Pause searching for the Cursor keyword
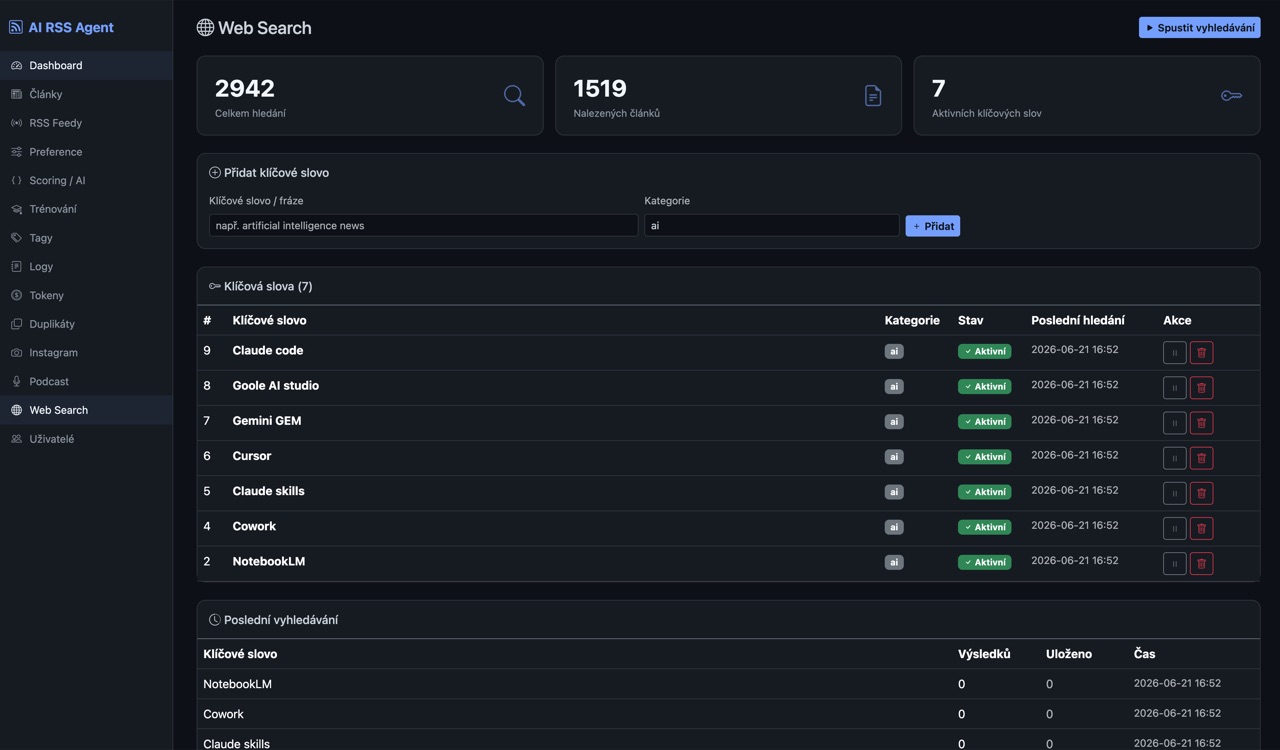The image size is (1280, 750). point(1175,457)
